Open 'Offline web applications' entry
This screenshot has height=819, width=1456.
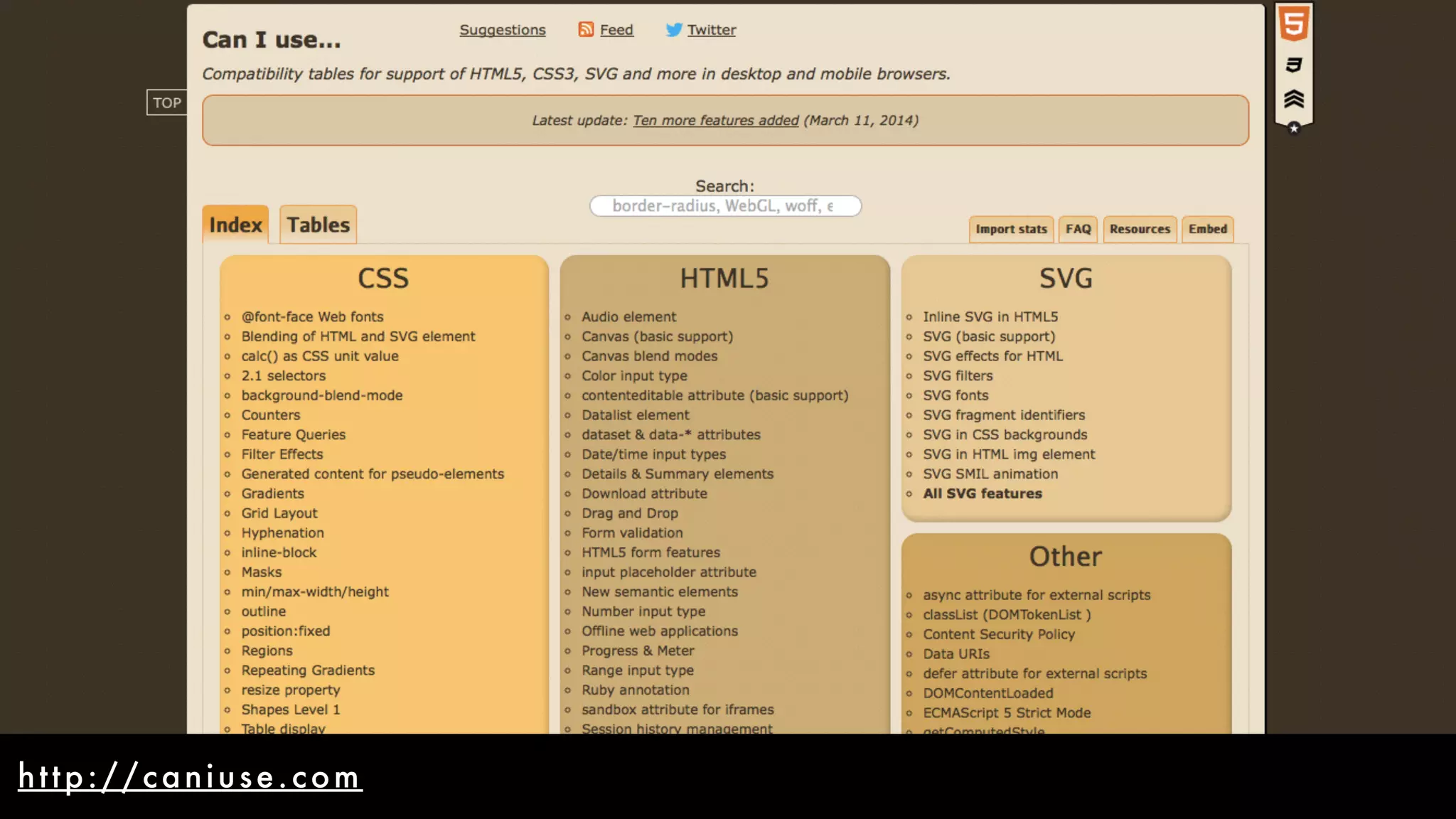(x=660, y=631)
